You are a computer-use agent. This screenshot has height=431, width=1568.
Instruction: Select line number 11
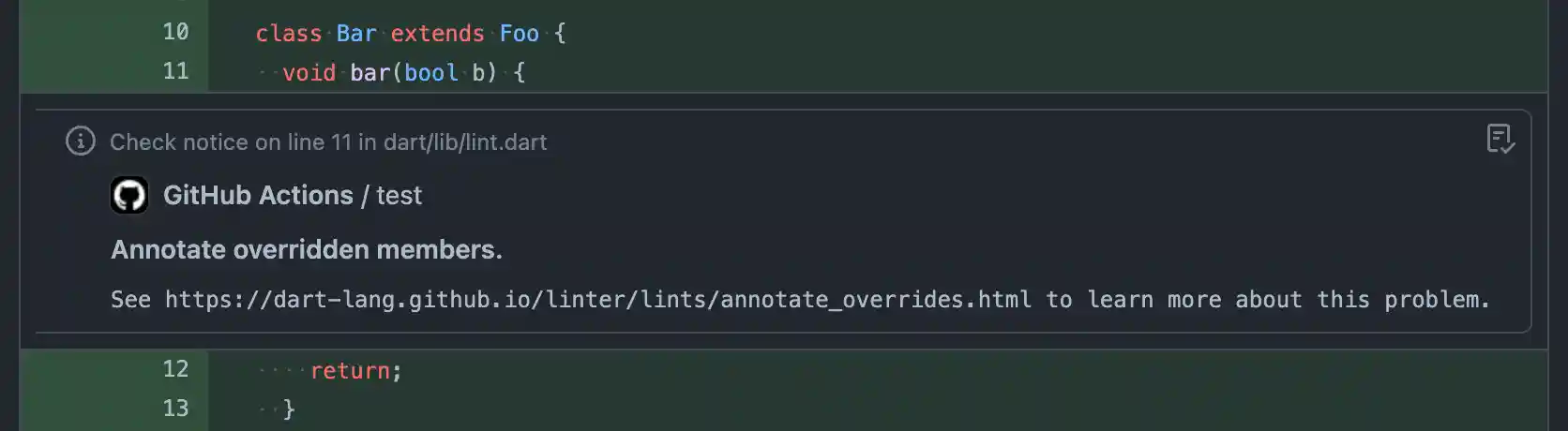coord(175,72)
